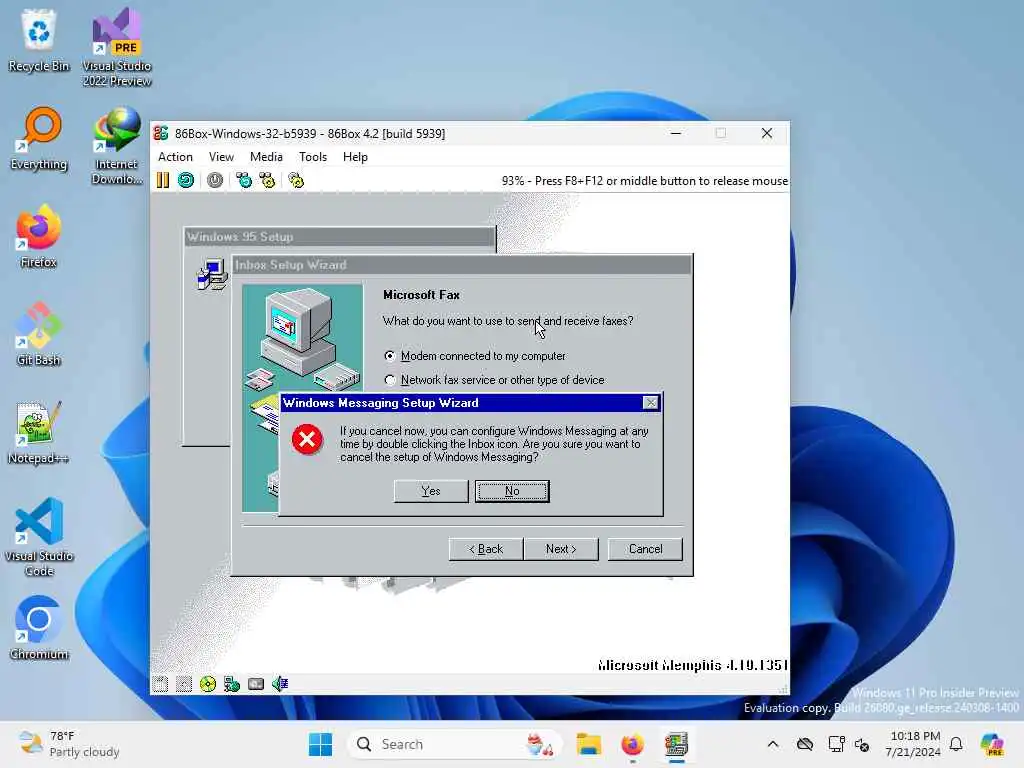
Task: Click the Windows Start button
Action: point(320,744)
